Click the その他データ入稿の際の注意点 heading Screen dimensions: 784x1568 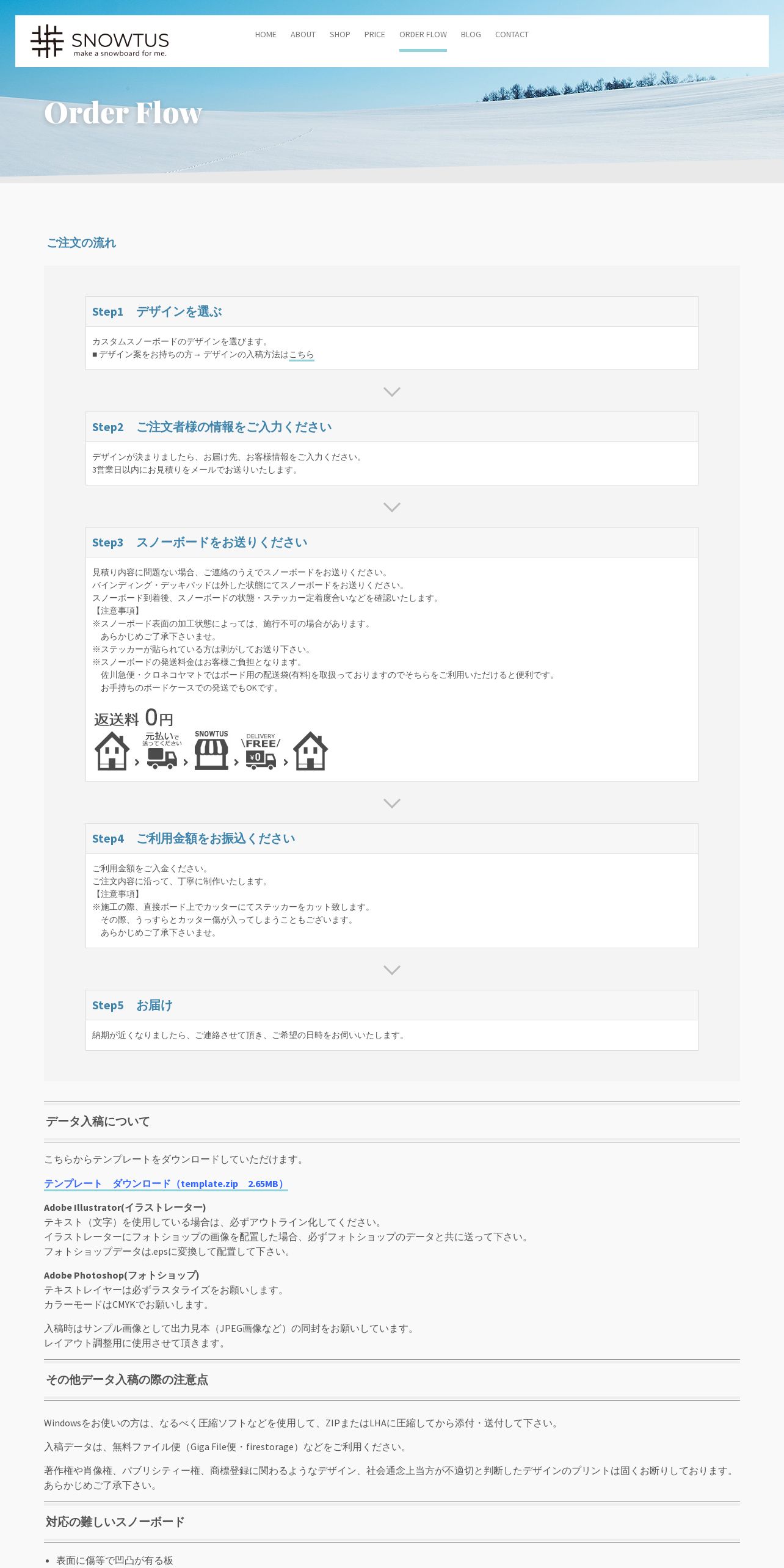[127, 1380]
